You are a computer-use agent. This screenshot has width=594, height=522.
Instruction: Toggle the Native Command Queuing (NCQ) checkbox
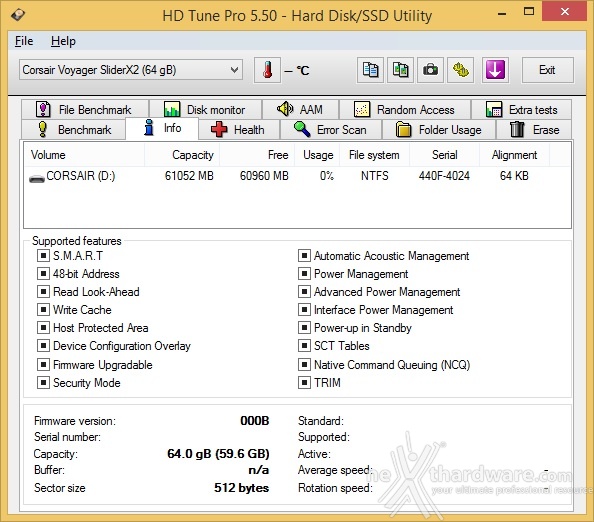(304, 364)
